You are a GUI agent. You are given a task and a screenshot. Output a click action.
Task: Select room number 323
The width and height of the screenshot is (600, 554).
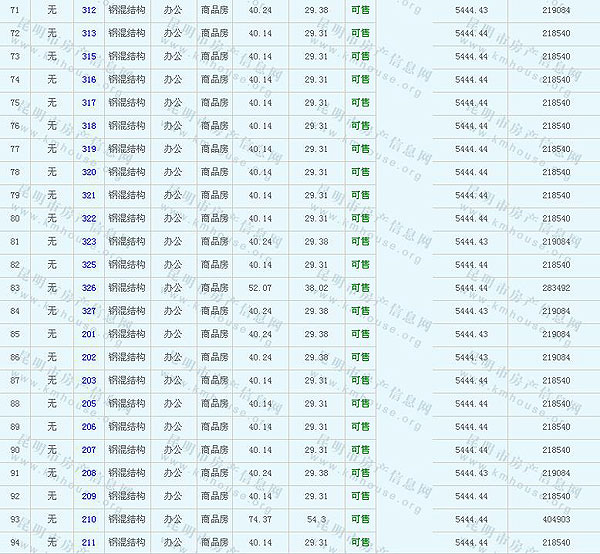coord(89,242)
